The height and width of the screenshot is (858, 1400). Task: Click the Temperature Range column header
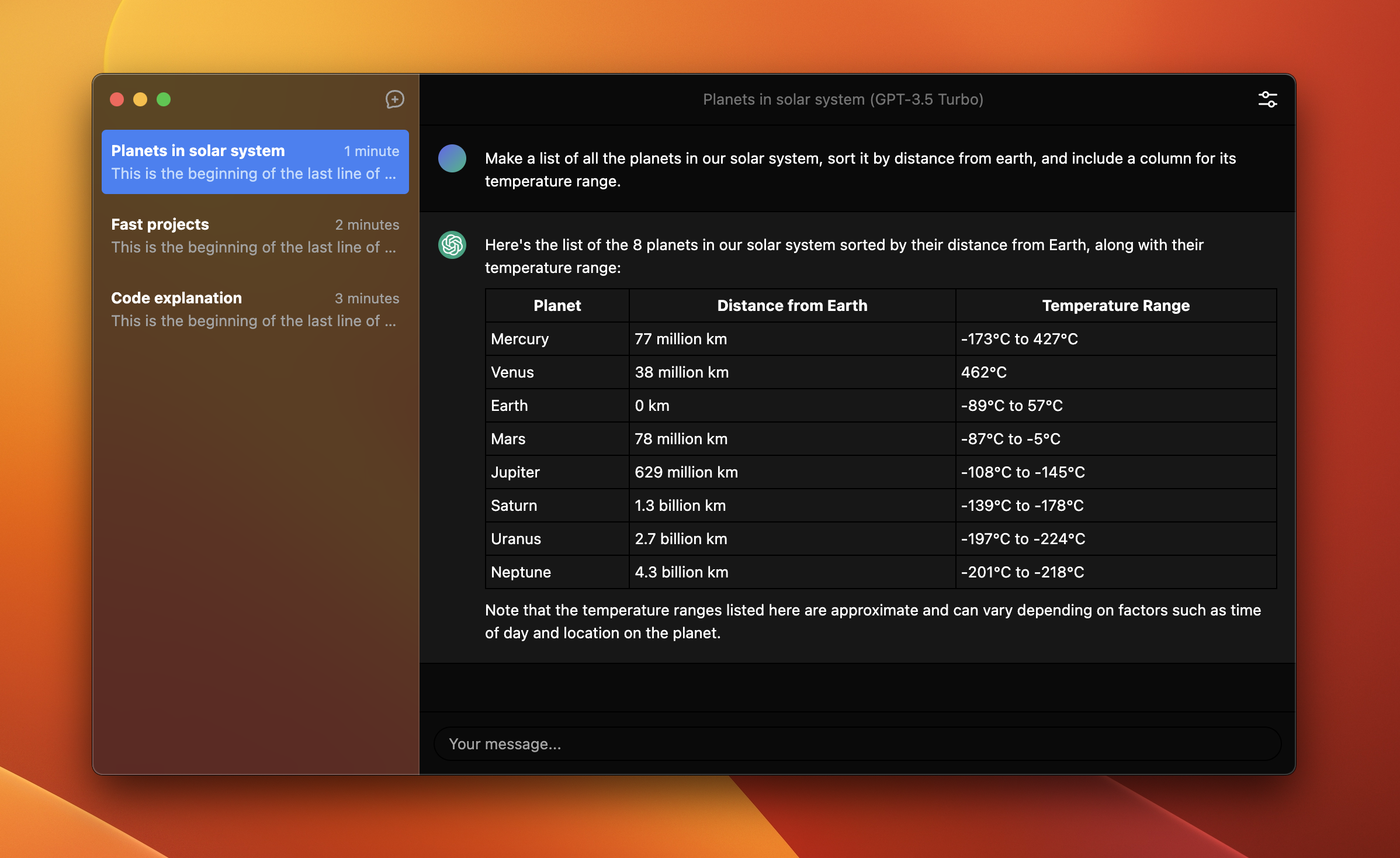pyautogui.click(x=1115, y=306)
